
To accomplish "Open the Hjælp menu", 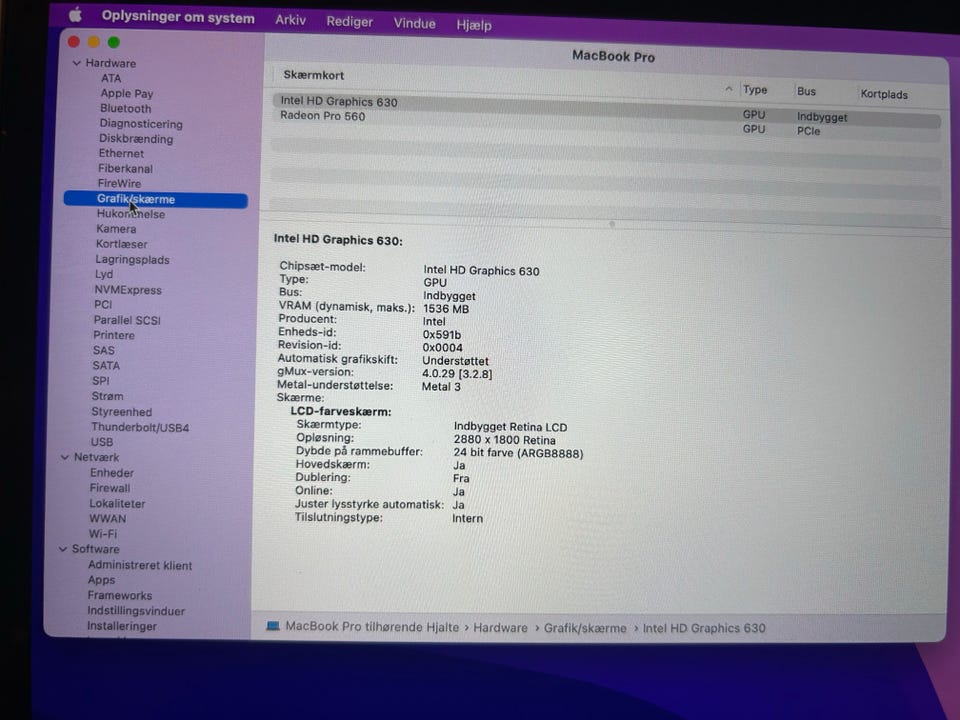I will click(x=474, y=25).
